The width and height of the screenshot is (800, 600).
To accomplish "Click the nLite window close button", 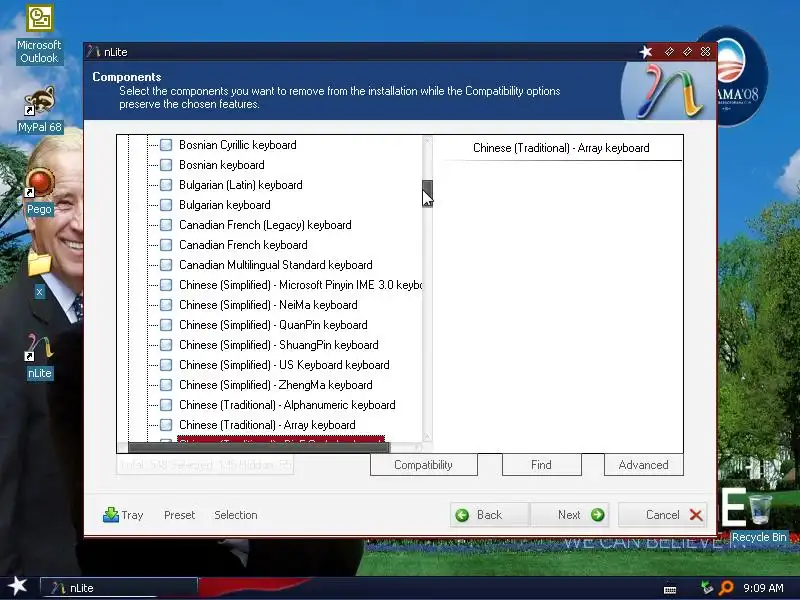I will click(x=705, y=52).
